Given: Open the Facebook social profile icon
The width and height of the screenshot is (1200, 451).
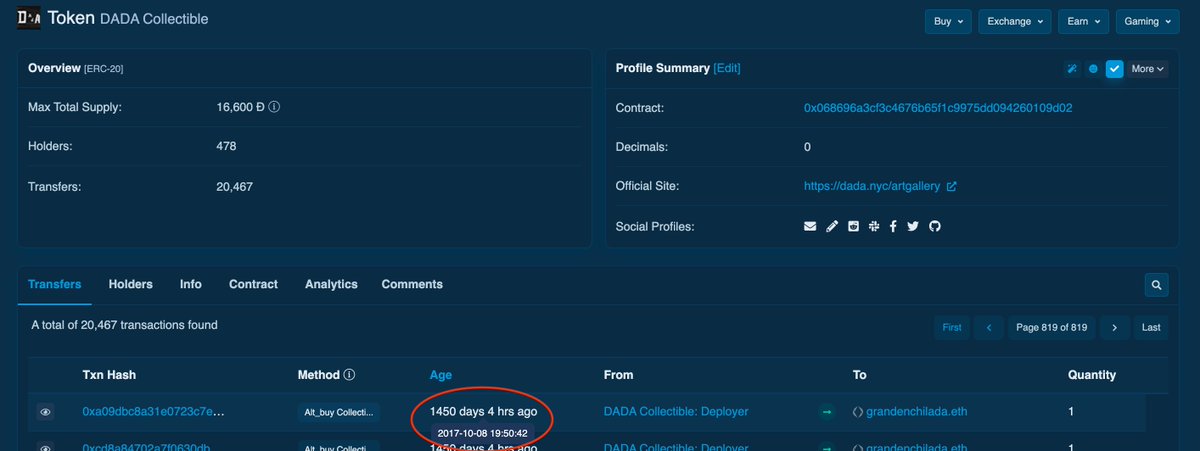Looking at the screenshot, I should [x=893, y=227].
